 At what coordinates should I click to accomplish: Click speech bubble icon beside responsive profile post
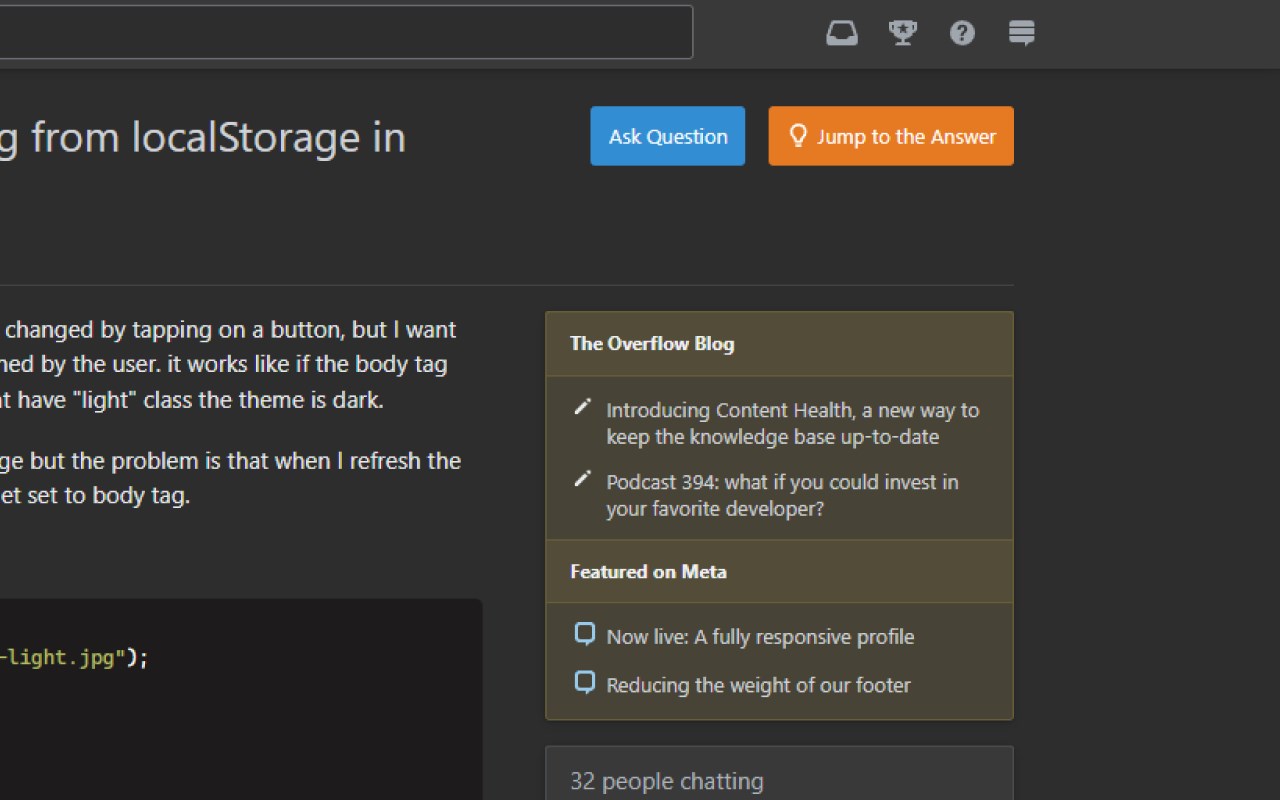584,634
